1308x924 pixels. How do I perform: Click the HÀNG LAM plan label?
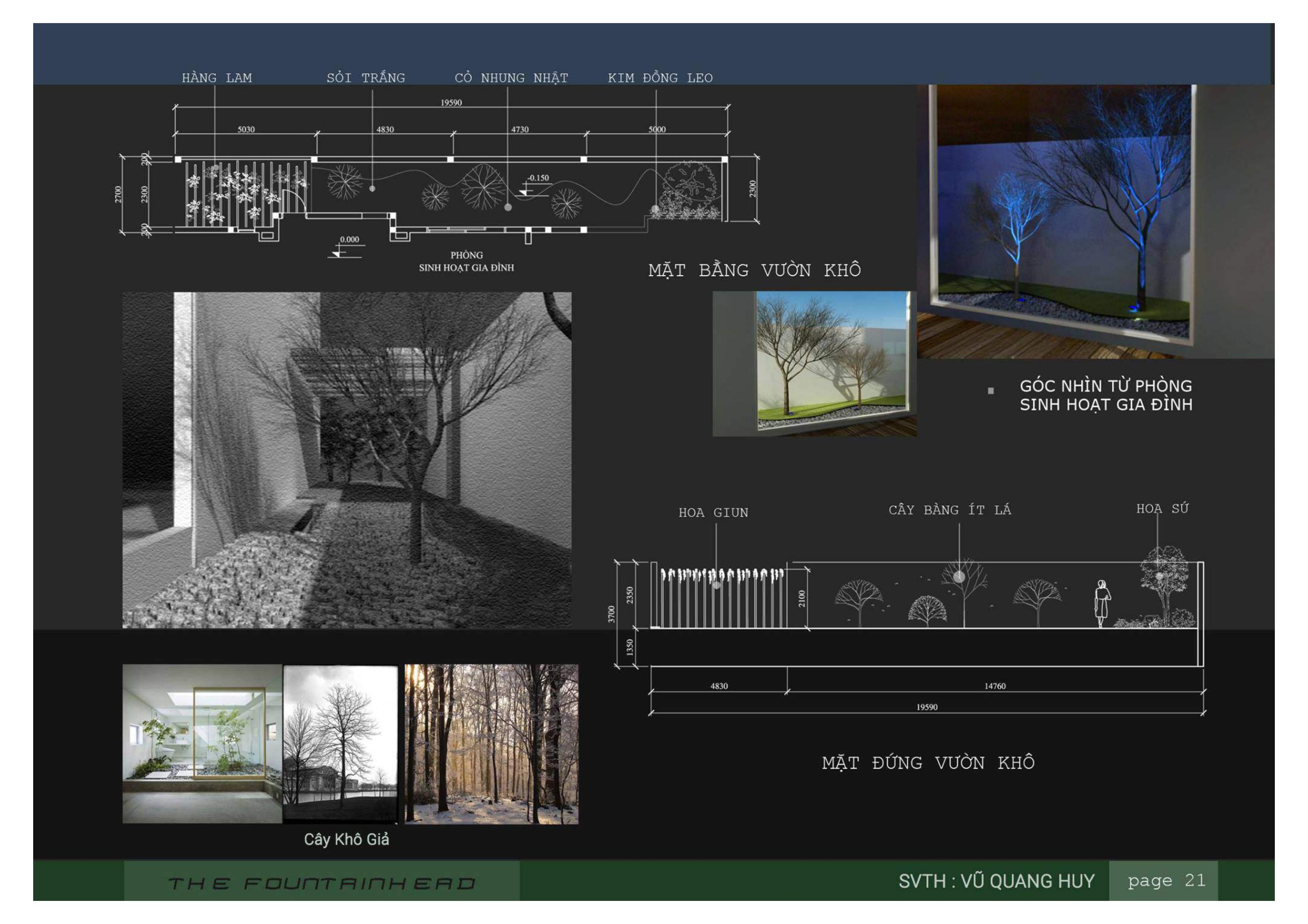click(x=217, y=78)
